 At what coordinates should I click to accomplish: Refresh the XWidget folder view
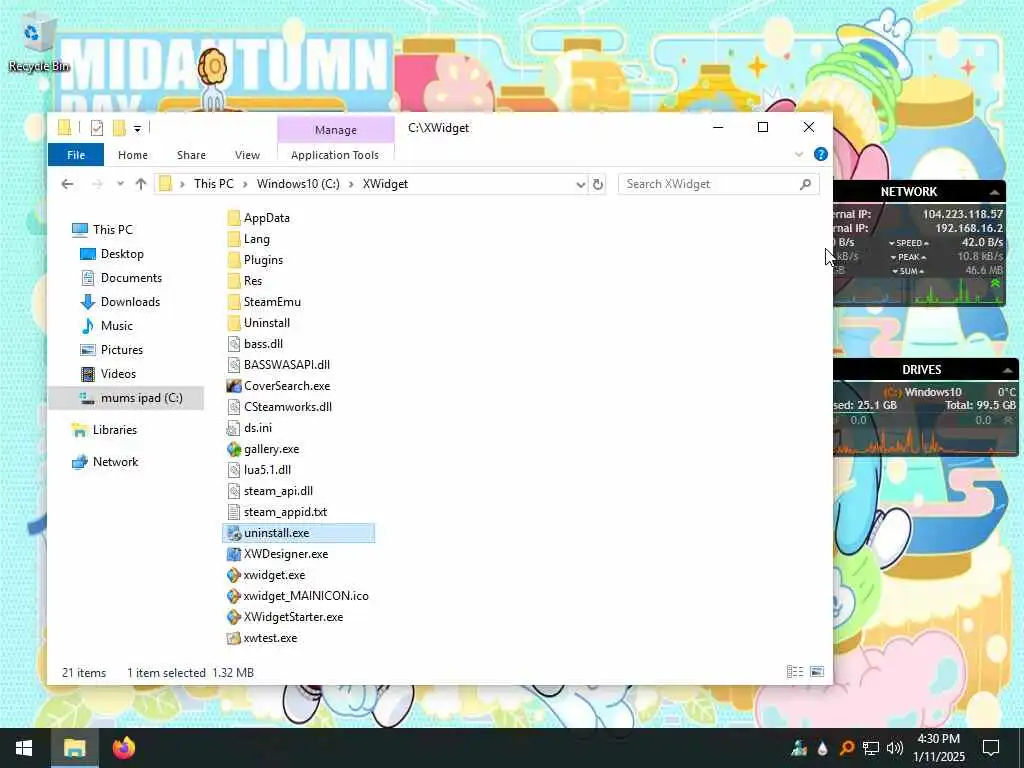[x=598, y=184]
